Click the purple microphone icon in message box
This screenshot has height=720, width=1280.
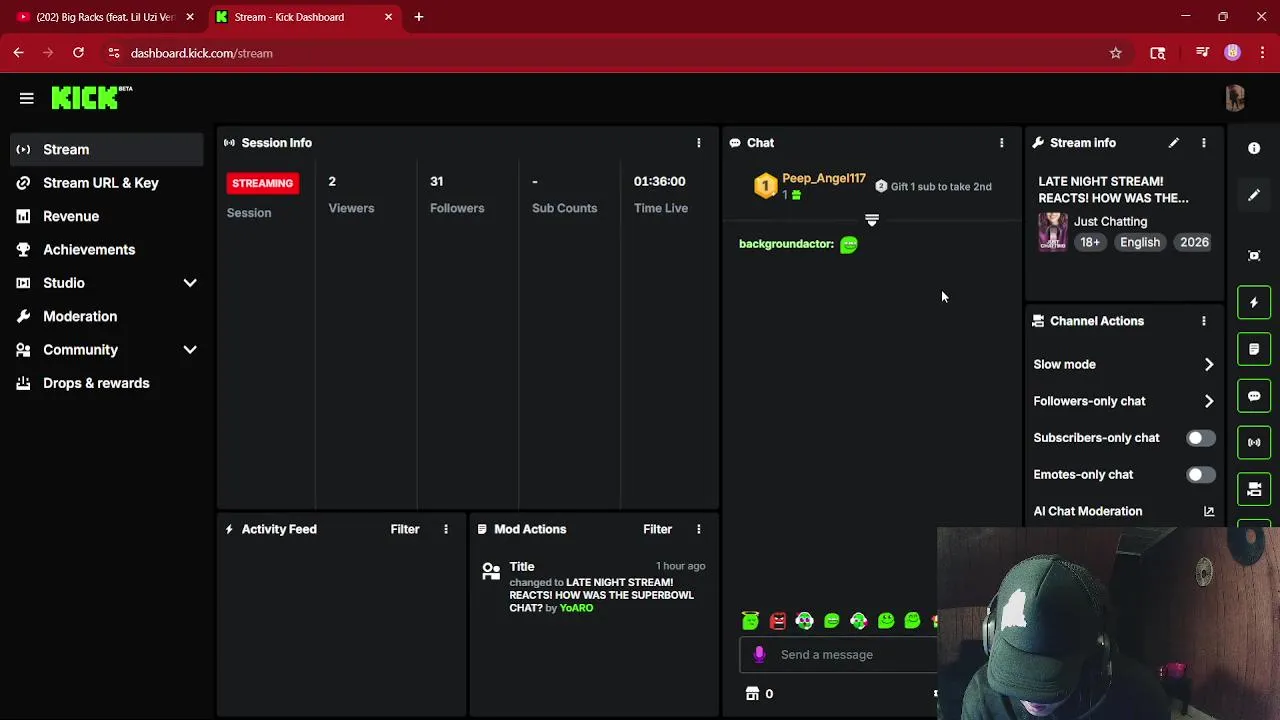[x=759, y=654]
